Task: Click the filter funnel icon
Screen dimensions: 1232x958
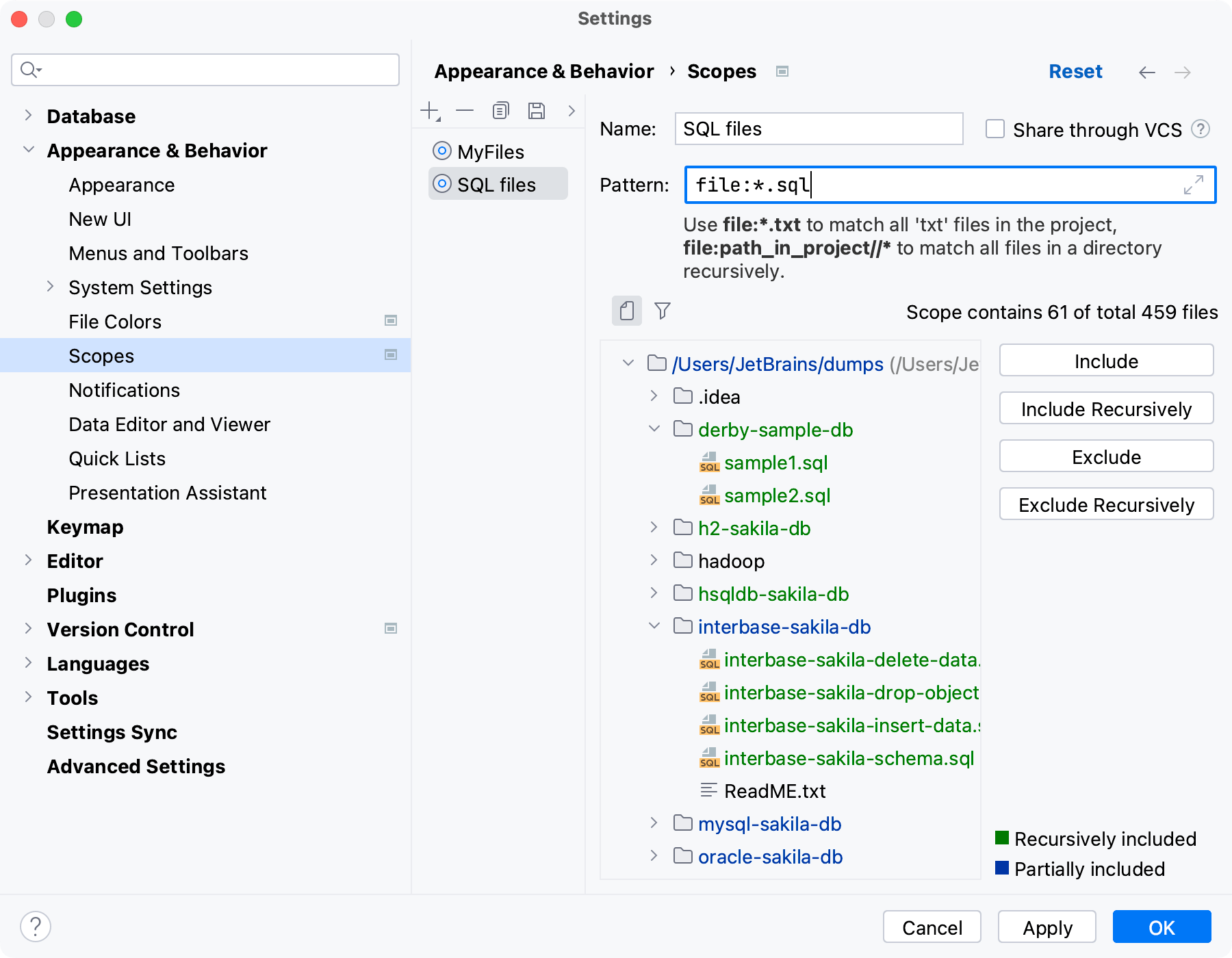Action: click(x=662, y=311)
